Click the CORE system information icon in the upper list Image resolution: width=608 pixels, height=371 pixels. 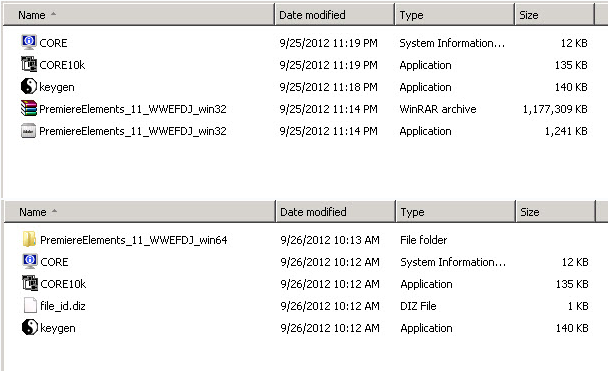point(29,42)
